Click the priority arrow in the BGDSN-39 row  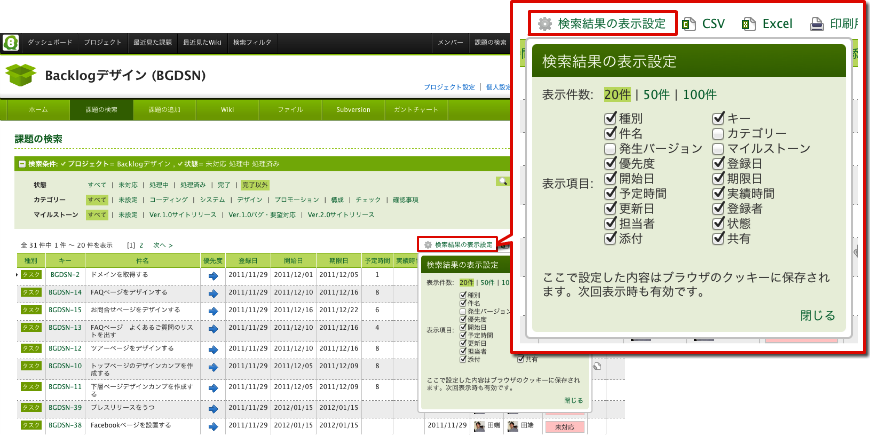213,408
